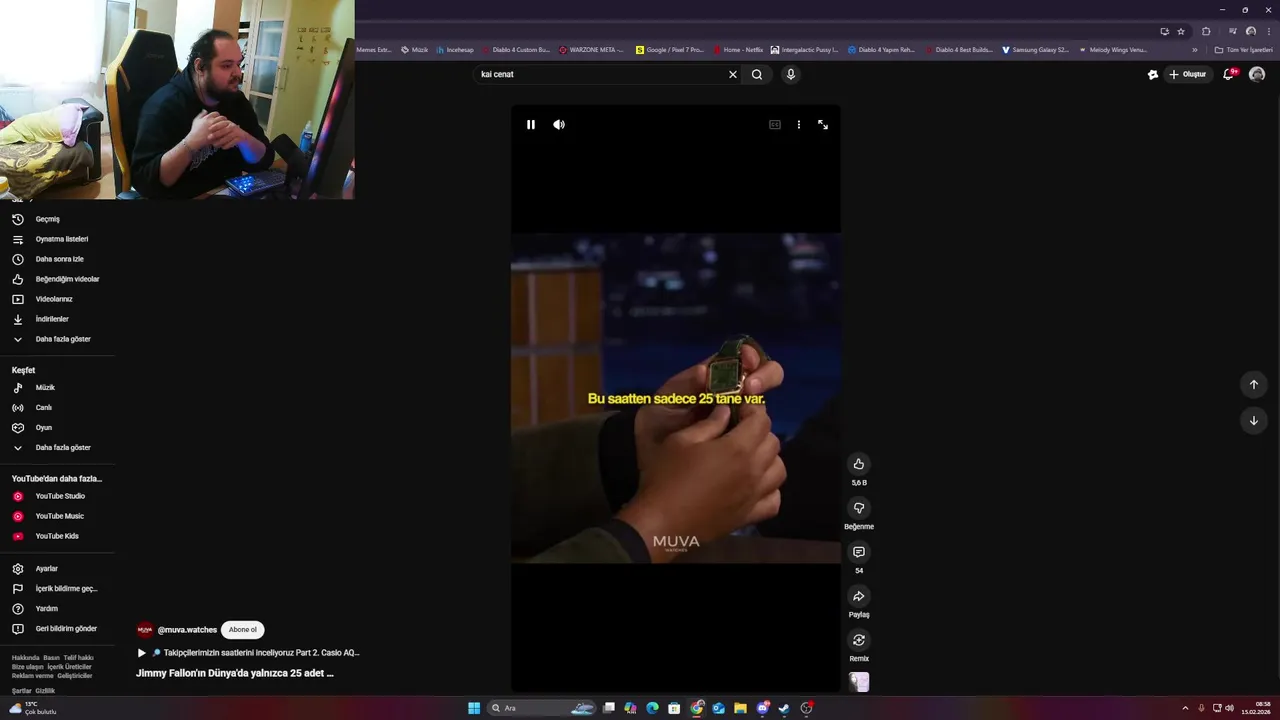Image resolution: width=1280 pixels, height=720 pixels.
Task: Open File Explorer from the taskbar
Action: [740, 708]
